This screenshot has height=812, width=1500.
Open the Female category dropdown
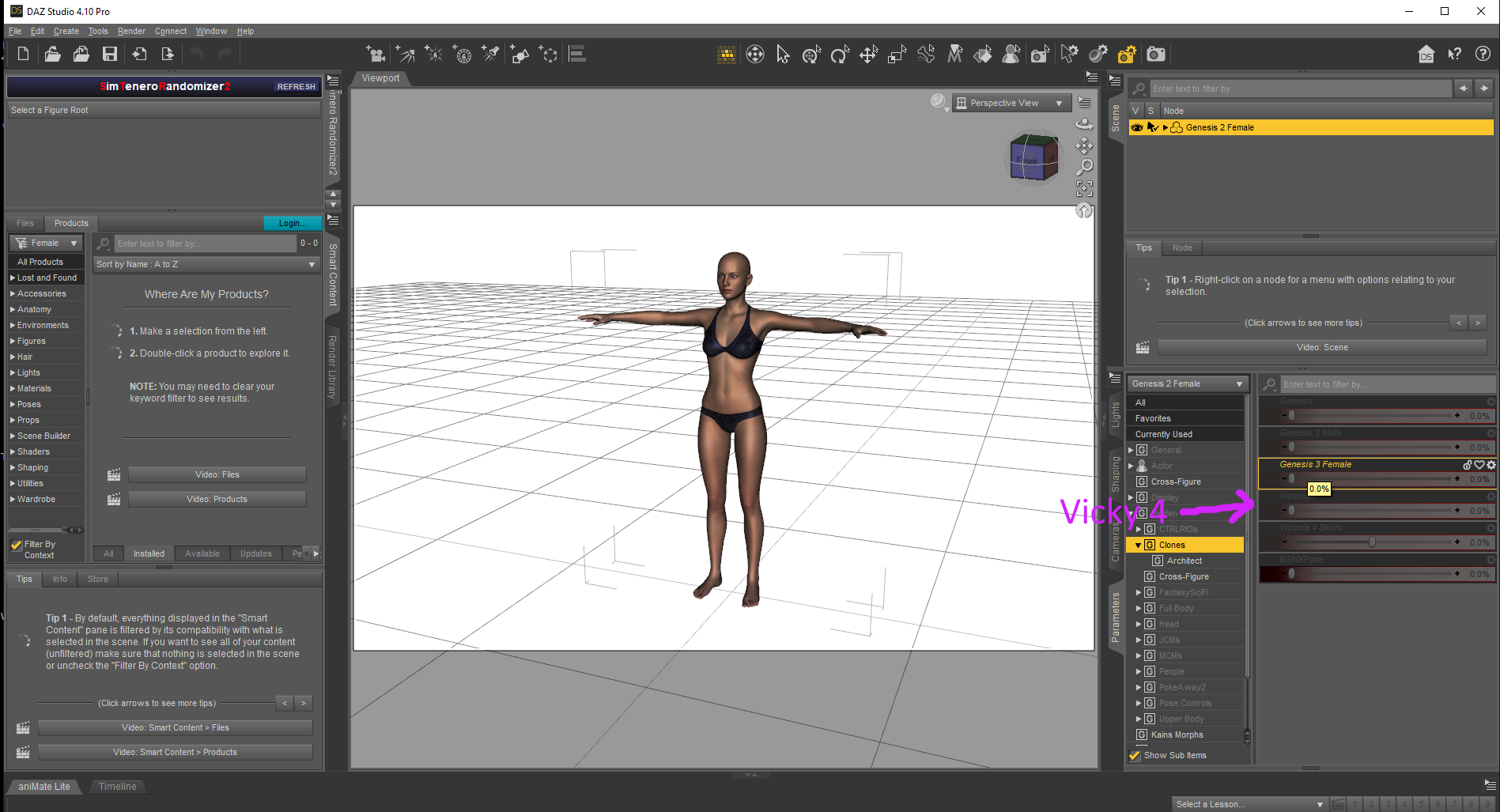[46, 243]
